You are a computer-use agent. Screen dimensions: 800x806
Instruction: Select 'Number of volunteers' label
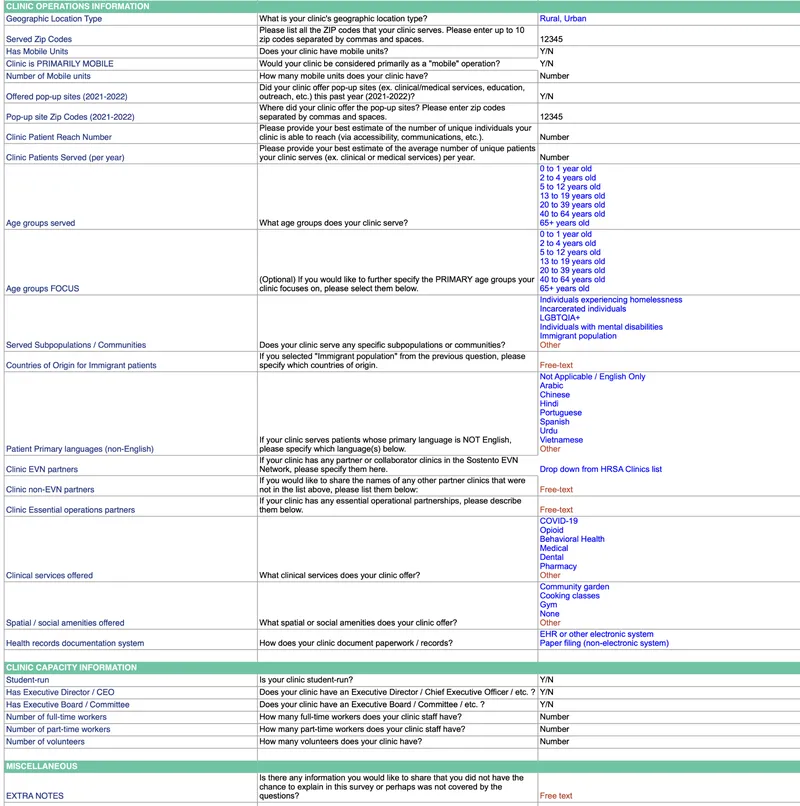[45, 742]
